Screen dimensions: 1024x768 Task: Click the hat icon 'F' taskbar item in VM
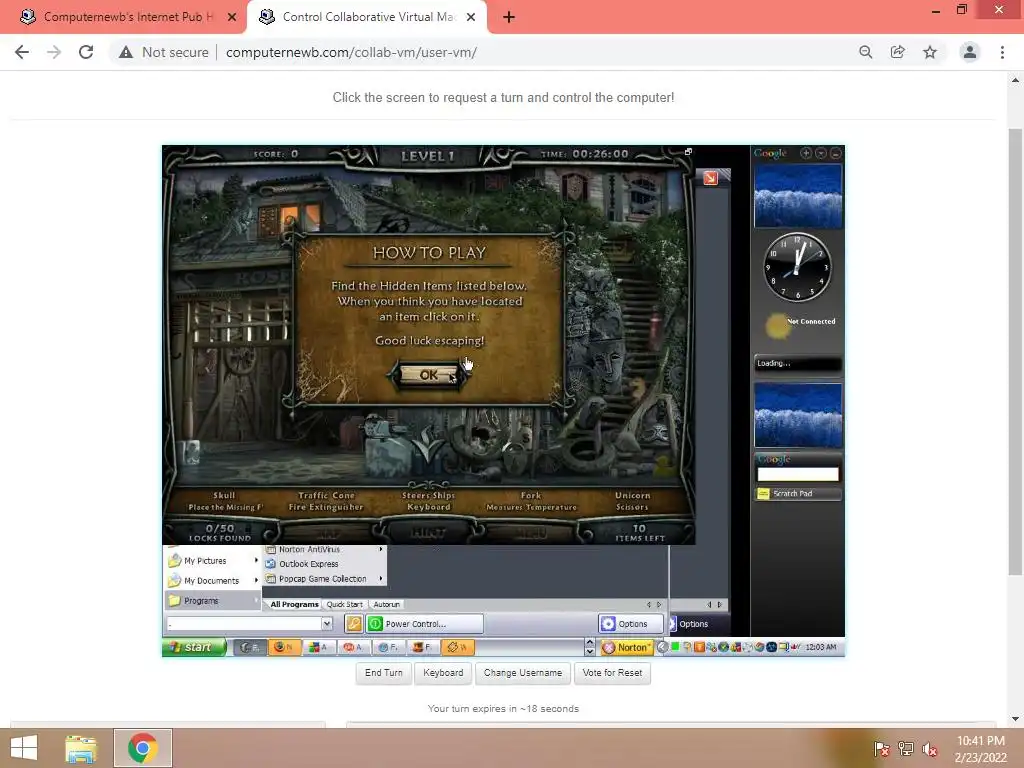(x=423, y=647)
